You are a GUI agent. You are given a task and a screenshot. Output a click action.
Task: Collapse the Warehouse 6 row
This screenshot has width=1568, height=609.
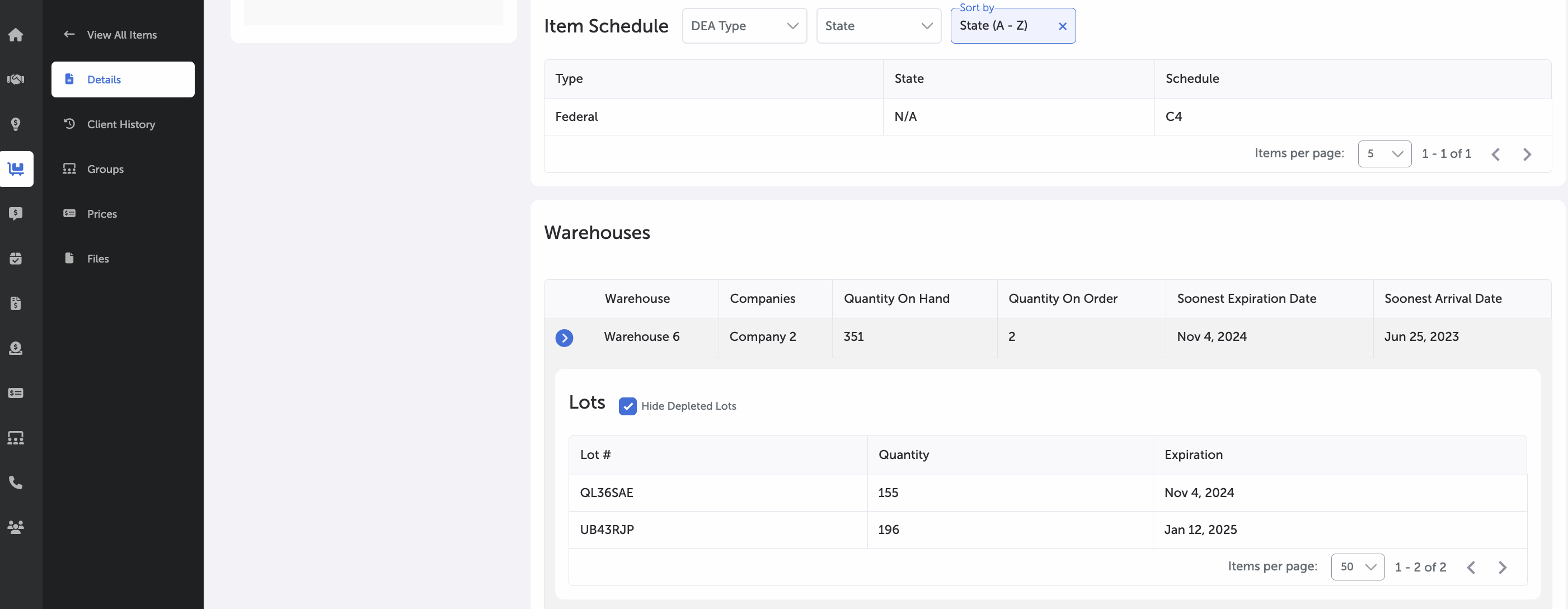tap(564, 338)
